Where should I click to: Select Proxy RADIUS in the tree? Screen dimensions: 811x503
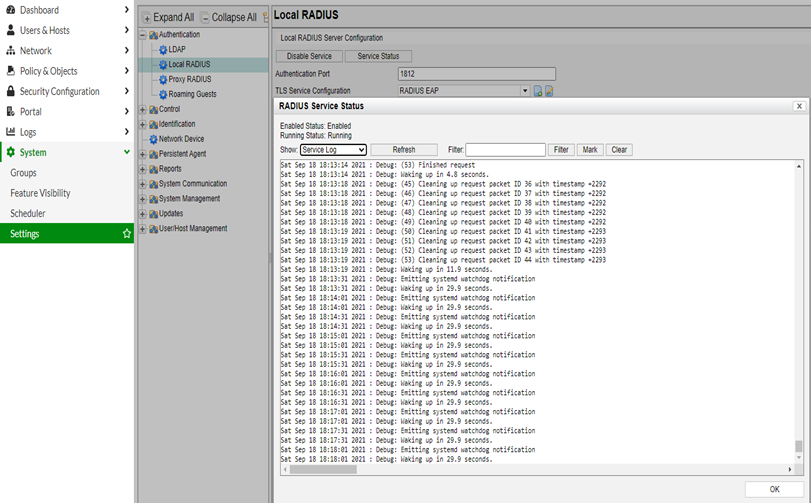190,80
